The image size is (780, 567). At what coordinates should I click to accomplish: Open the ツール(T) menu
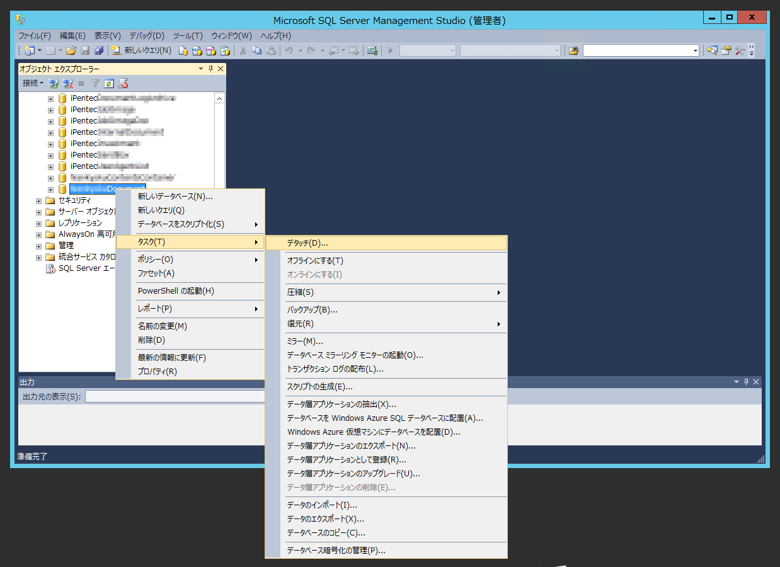pos(188,36)
